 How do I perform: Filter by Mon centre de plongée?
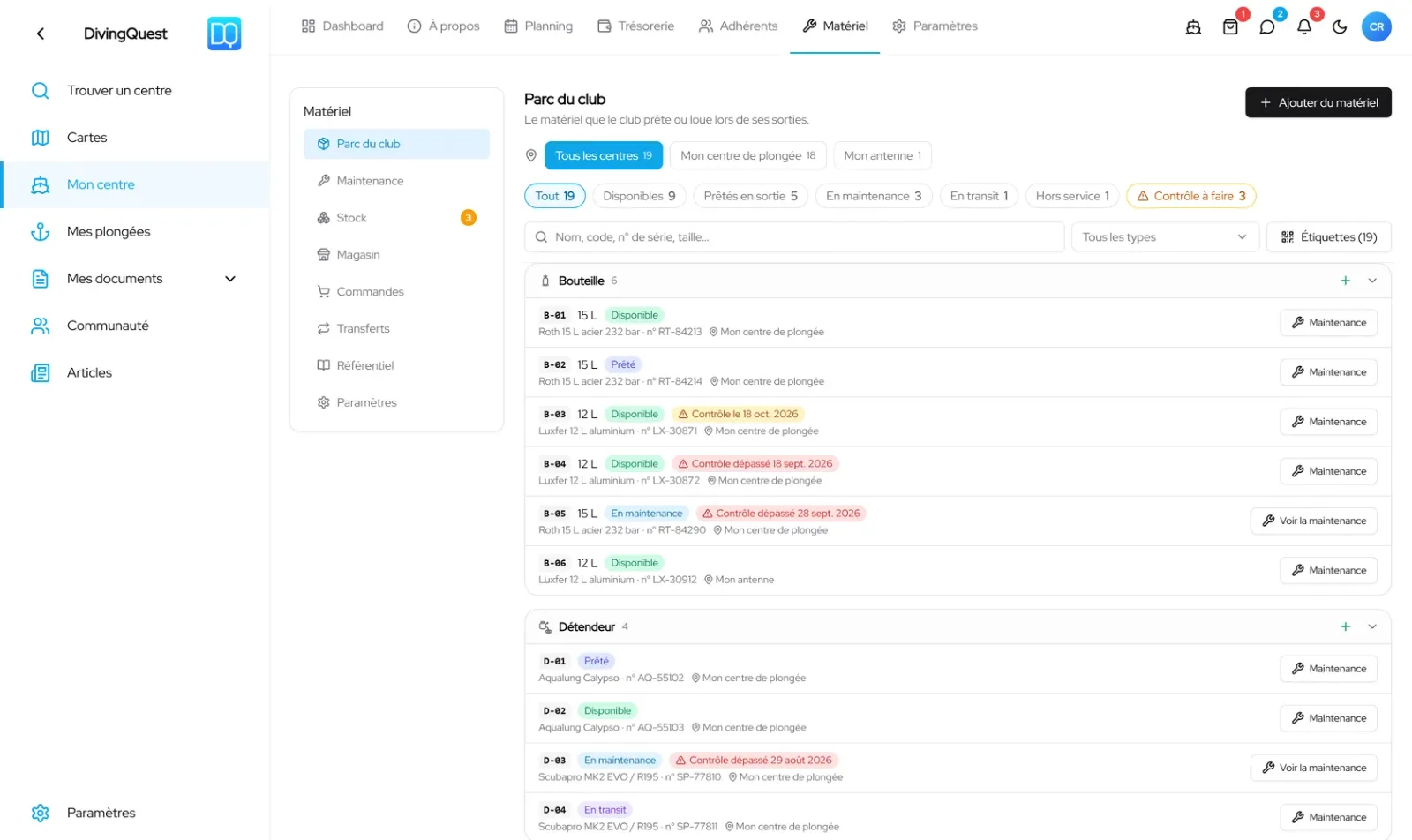tap(748, 155)
